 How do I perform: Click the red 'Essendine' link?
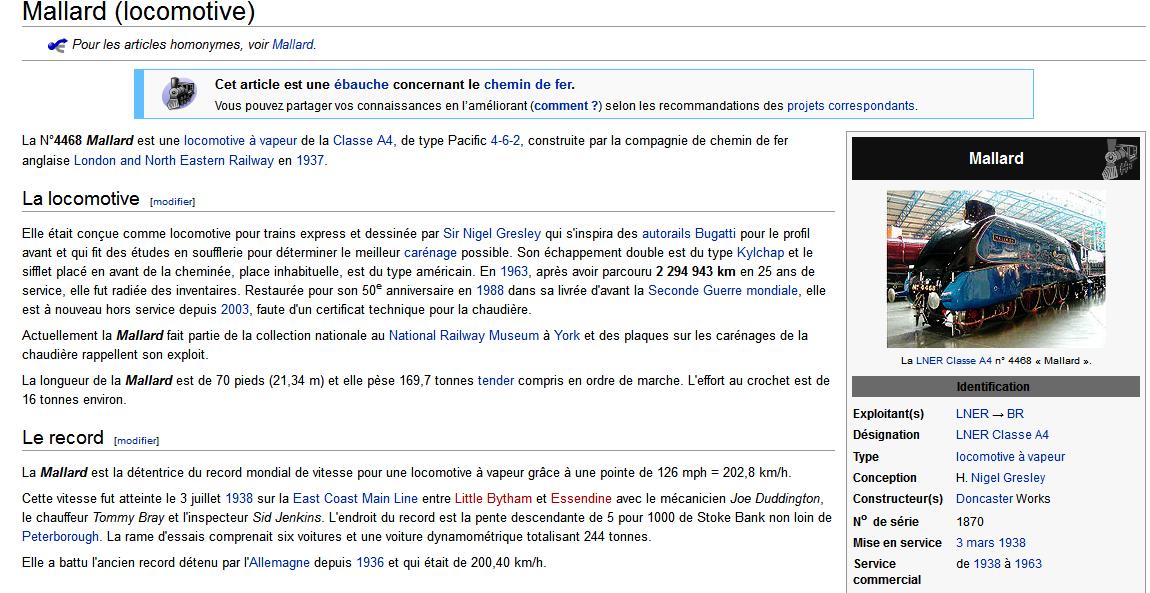point(582,498)
